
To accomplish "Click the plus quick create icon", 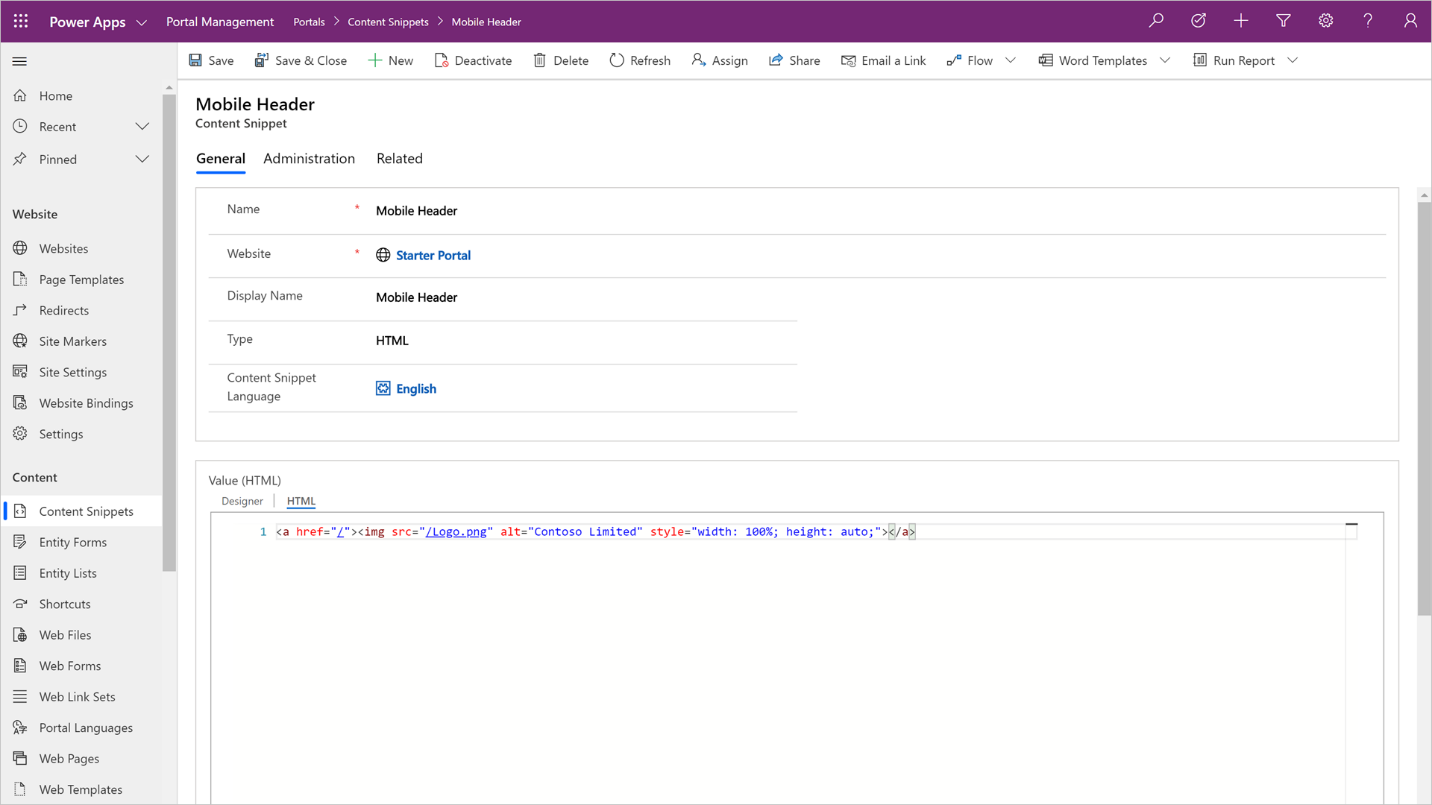I will click(x=1241, y=21).
